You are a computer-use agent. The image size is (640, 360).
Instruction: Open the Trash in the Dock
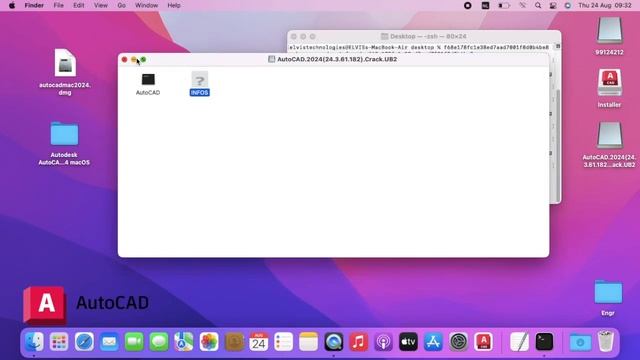[x=605, y=342]
